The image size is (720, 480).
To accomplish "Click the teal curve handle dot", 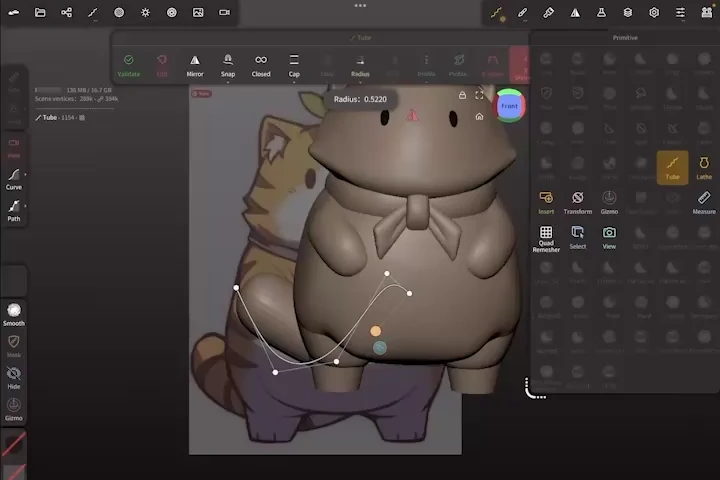I will tap(379, 348).
